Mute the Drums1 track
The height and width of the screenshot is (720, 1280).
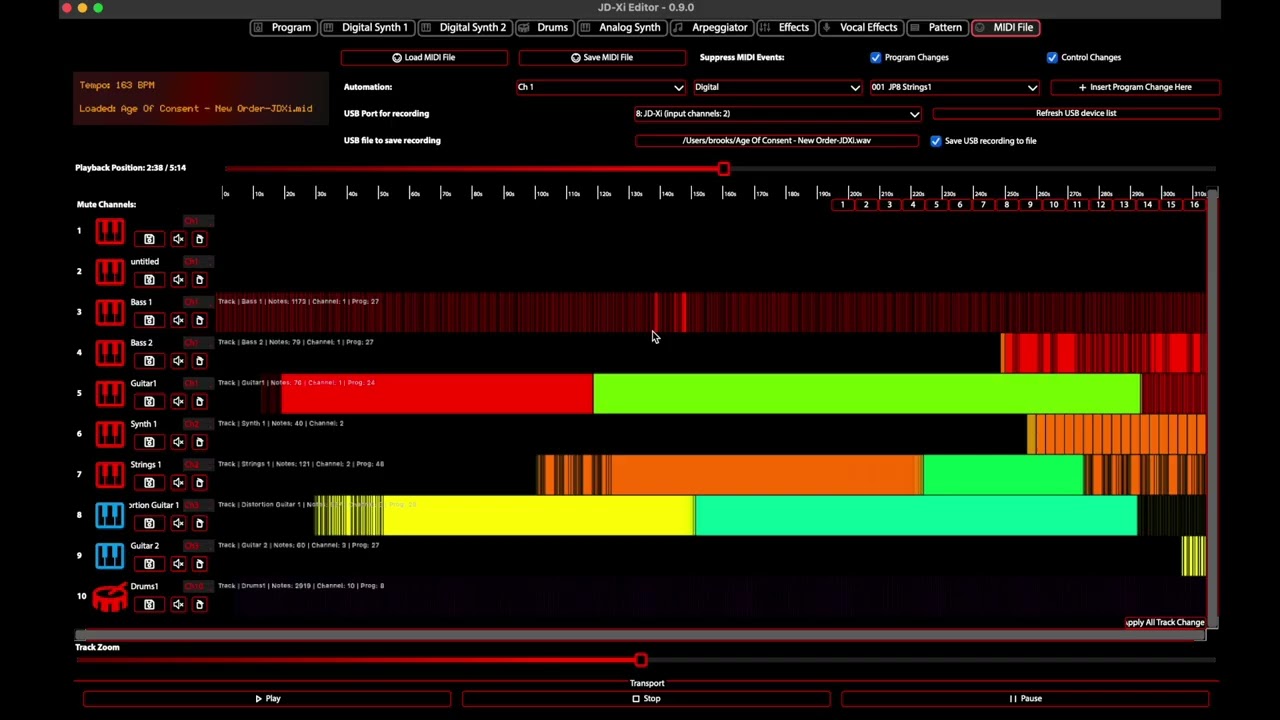click(178, 604)
